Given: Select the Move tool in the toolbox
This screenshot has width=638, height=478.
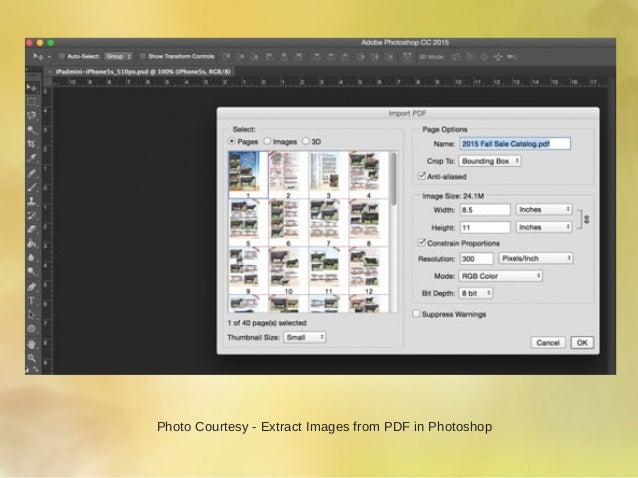Looking at the screenshot, I should [32, 87].
